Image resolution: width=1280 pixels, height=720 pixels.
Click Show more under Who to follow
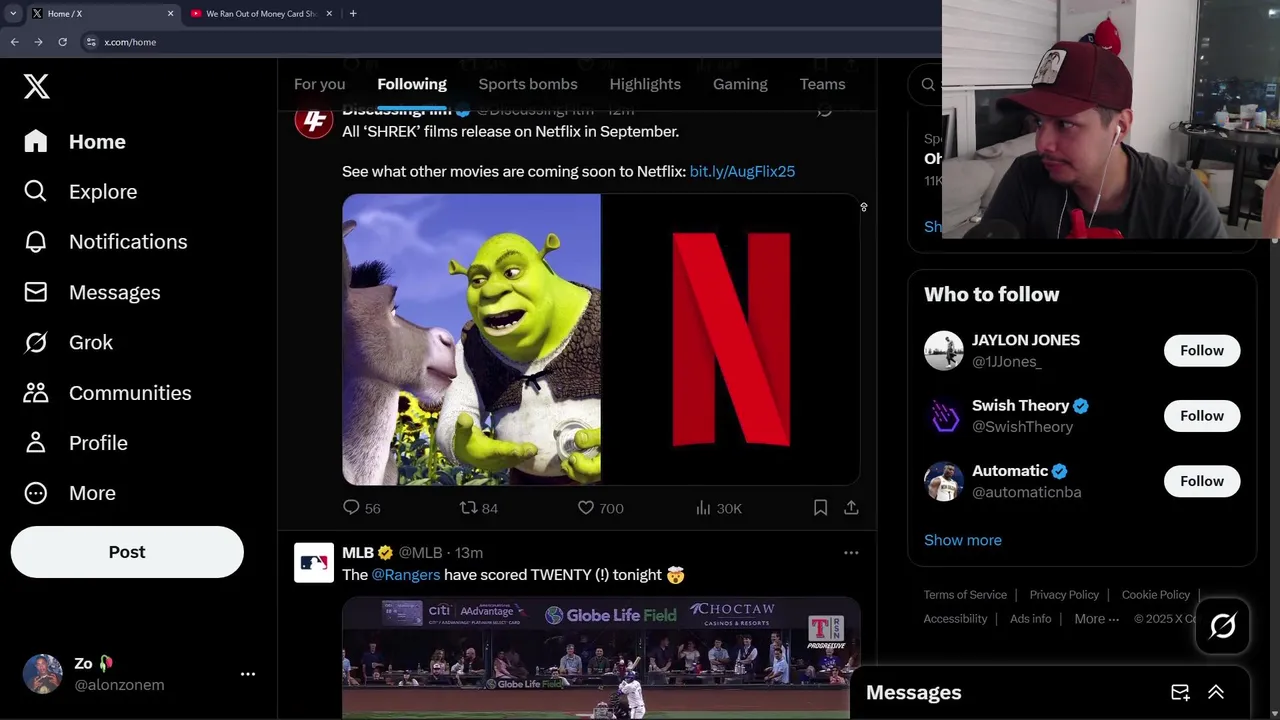pos(963,540)
